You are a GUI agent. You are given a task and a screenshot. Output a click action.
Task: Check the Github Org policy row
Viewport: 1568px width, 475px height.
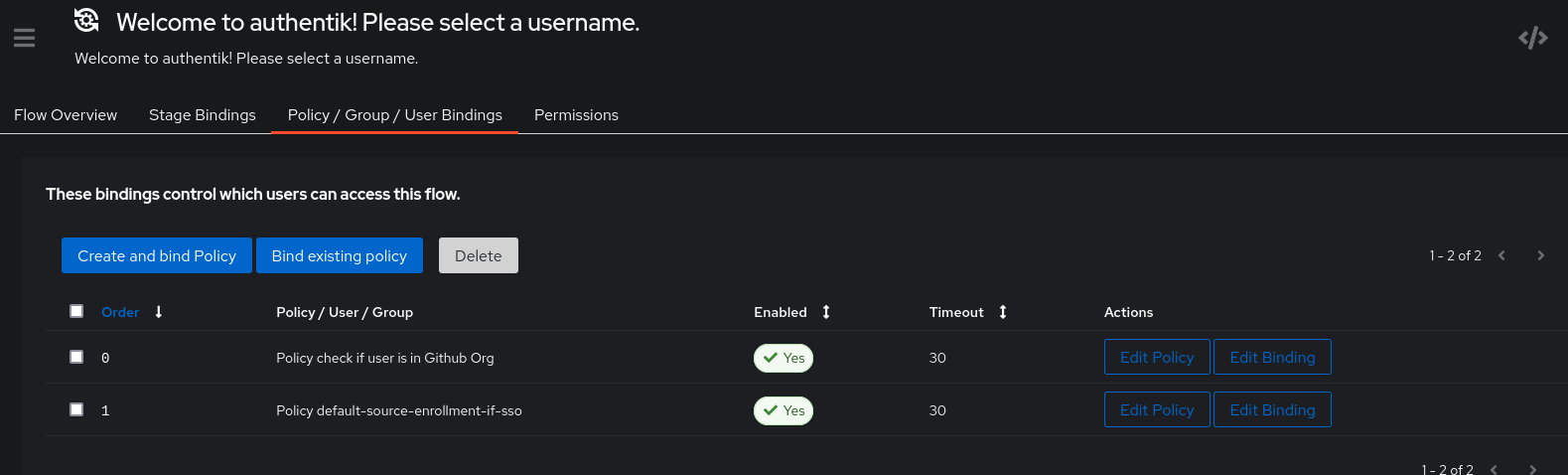point(76,357)
